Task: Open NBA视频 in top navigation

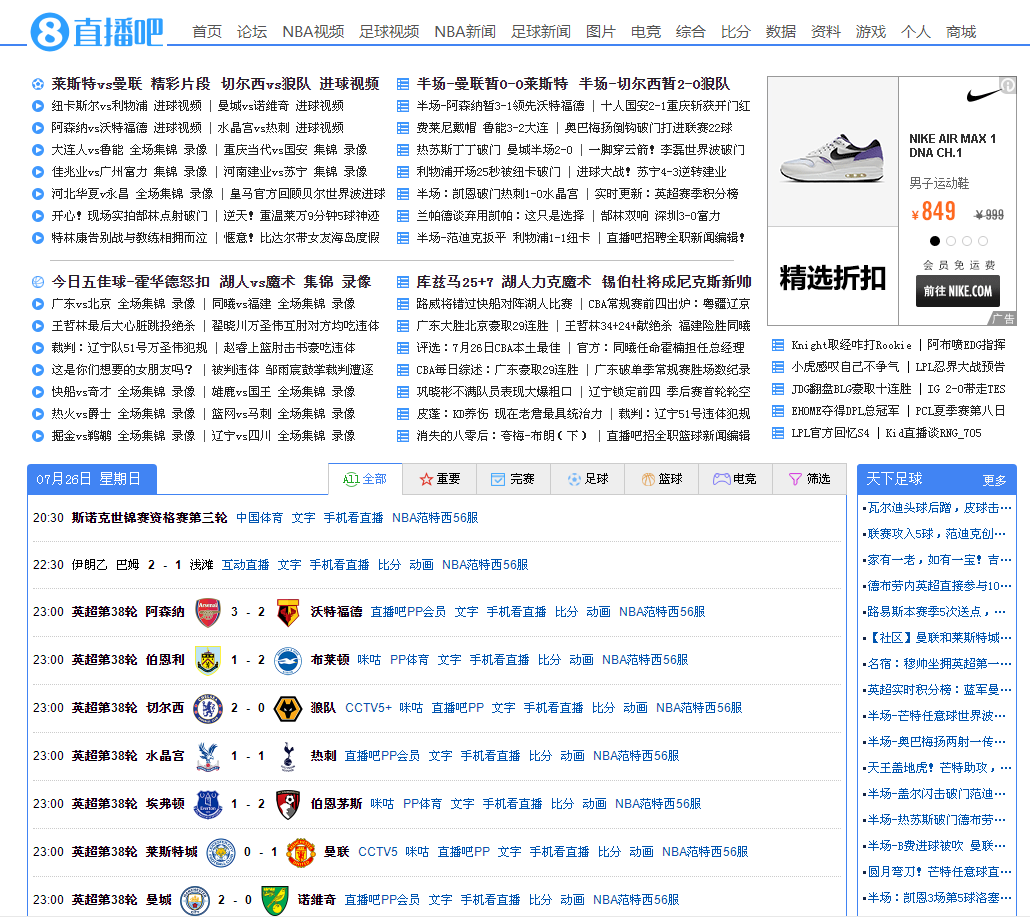Action: pos(313,32)
